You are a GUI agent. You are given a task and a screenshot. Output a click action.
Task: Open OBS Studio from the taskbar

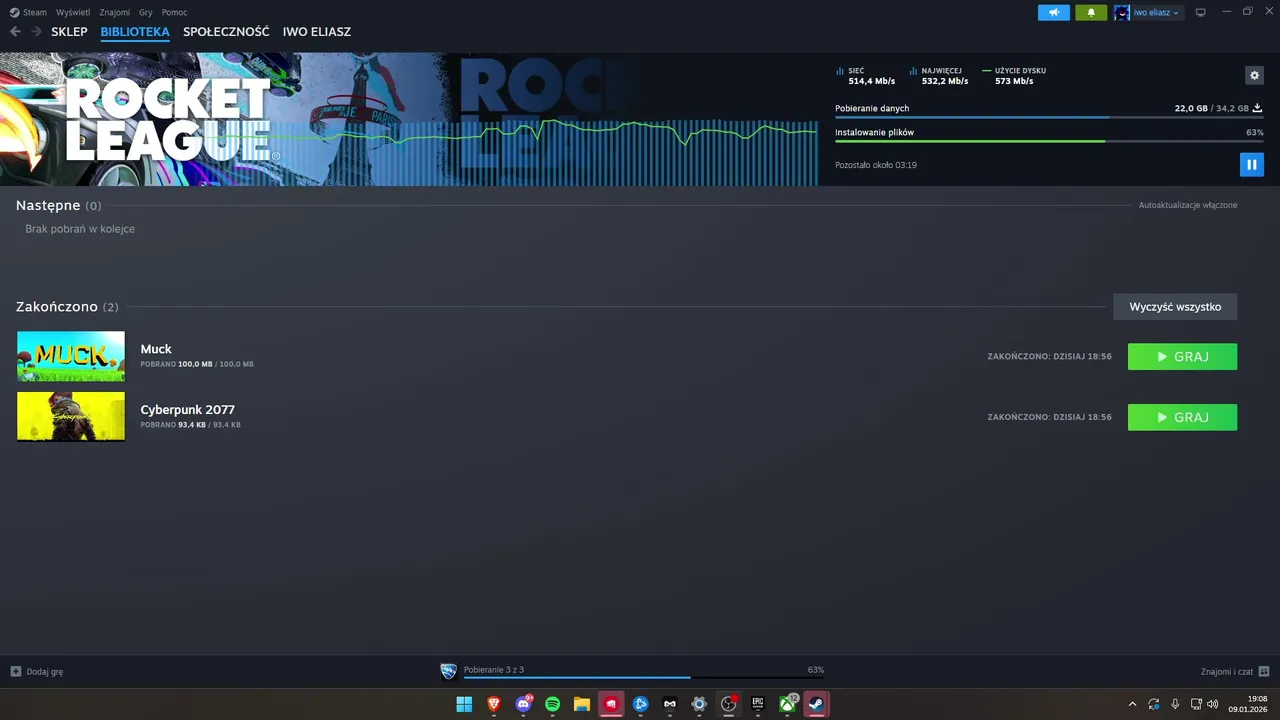coord(729,704)
